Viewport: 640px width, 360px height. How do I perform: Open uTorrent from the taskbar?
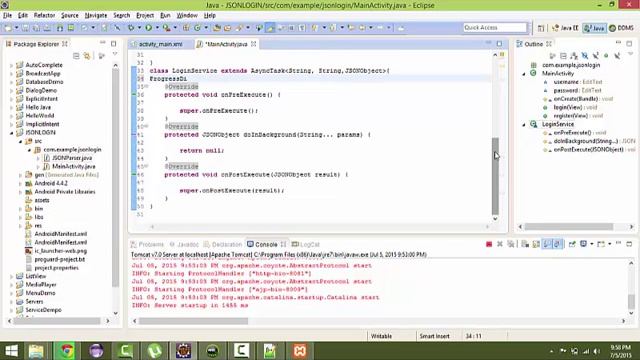(x=154, y=351)
